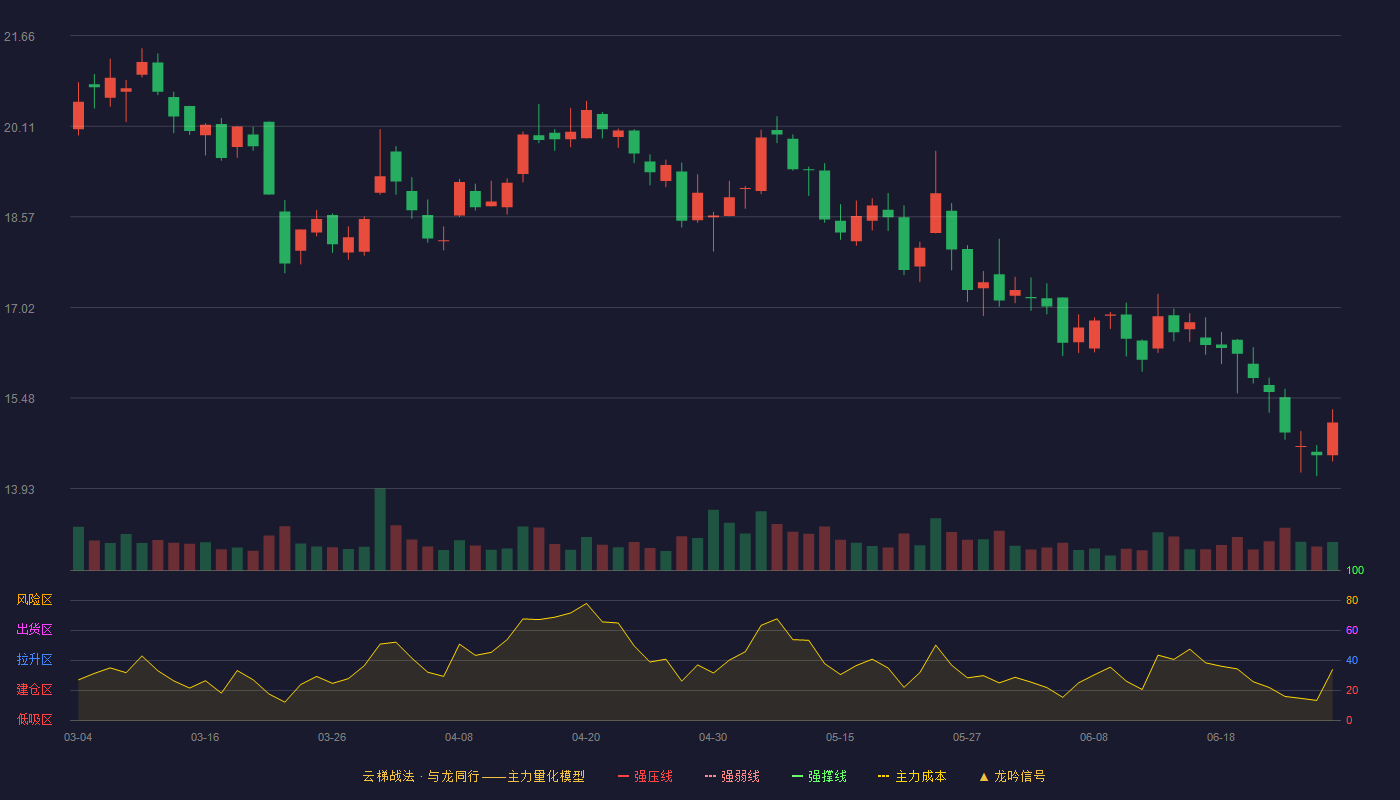The width and height of the screenshot is (1400, 800).
Task: Click the 06-08 date axis label
Action: (1094, 737)
